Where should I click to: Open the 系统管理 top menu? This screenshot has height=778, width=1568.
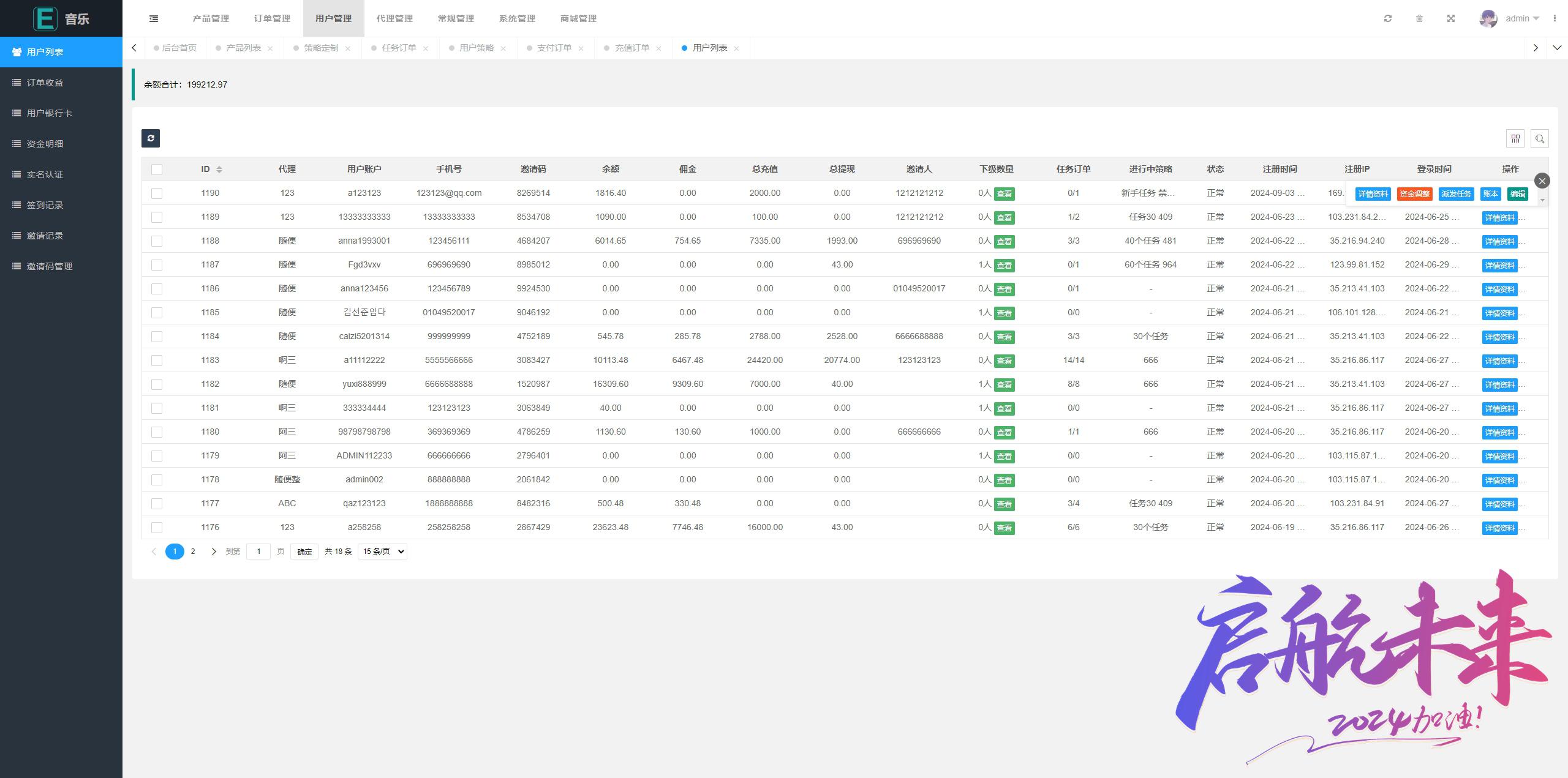click(x=517, y=18)
